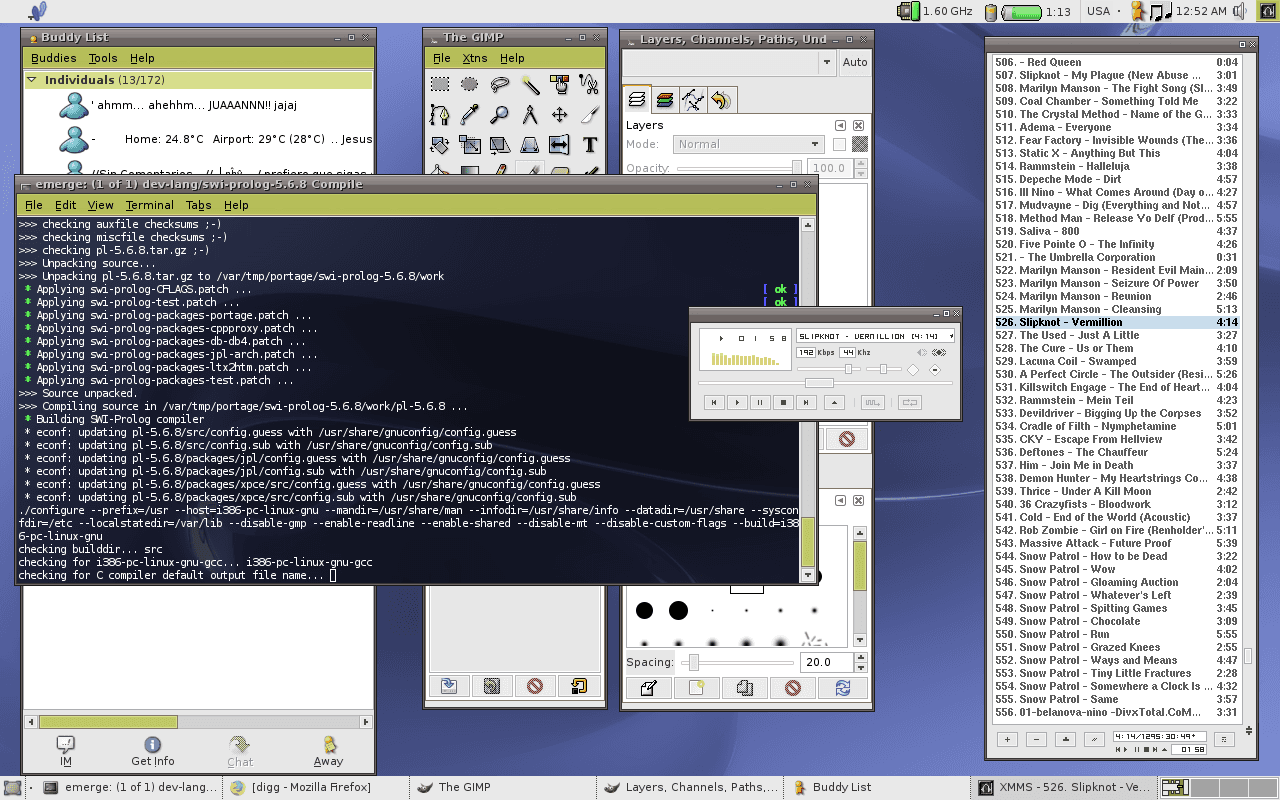Select the Measure compass tool

point(530,115)
